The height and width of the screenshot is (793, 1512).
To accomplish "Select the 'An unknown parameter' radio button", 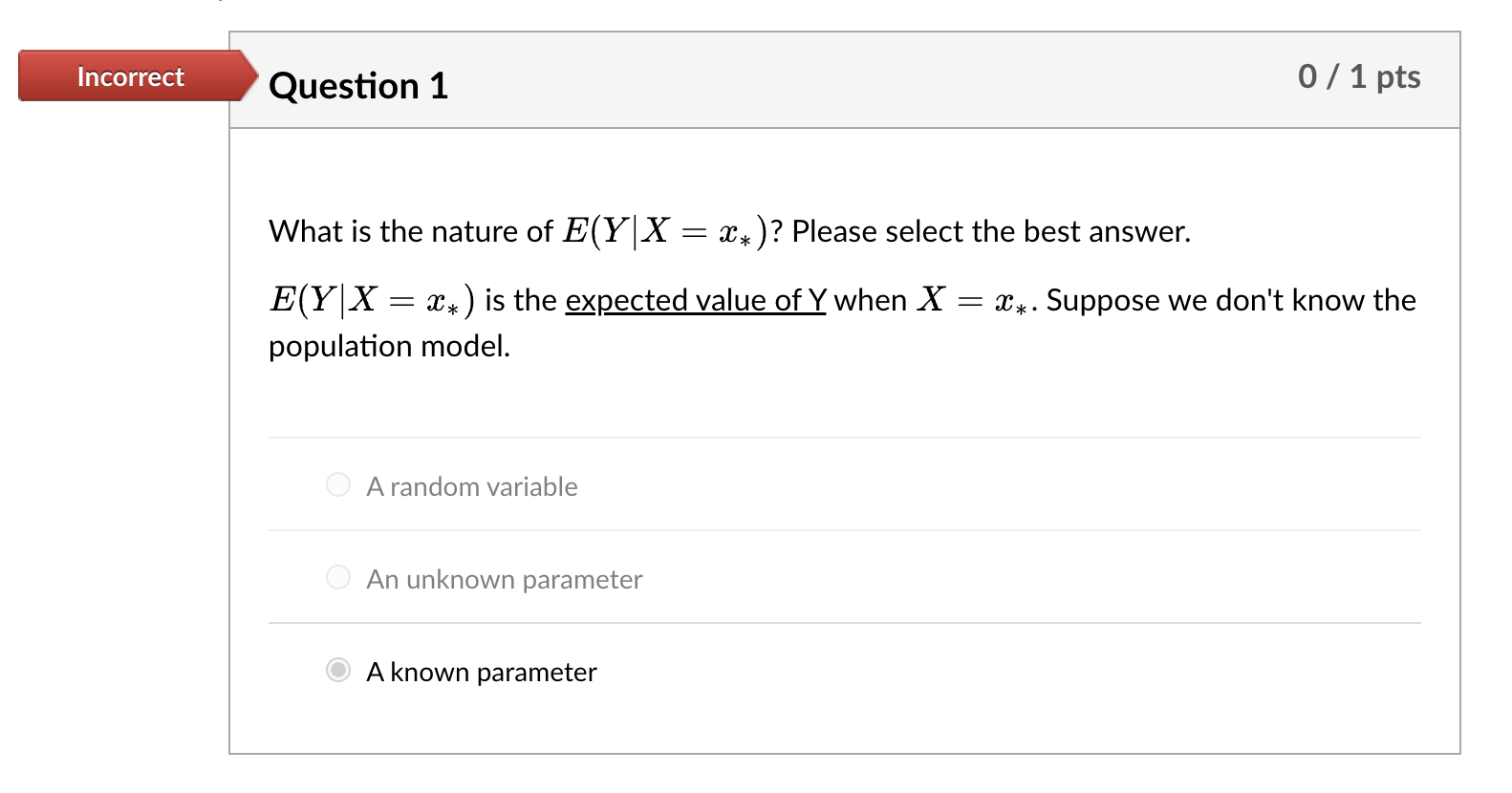I will pos(338,578).
